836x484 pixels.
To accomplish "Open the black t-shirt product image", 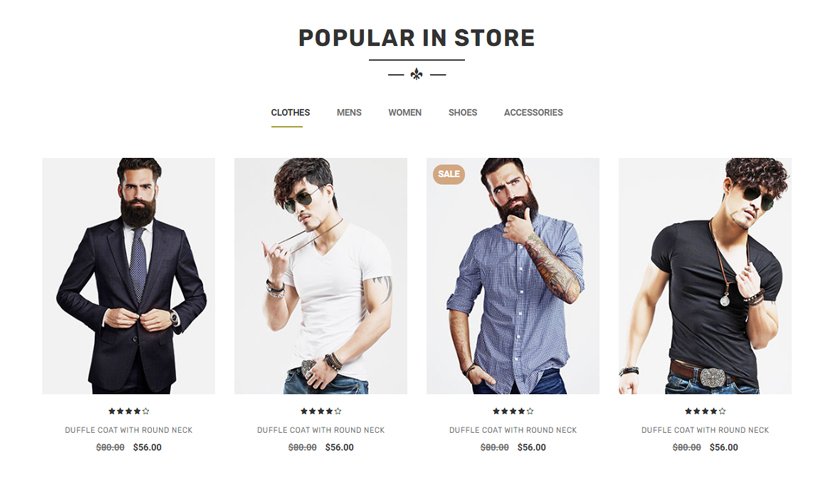I will coord(705,276).
